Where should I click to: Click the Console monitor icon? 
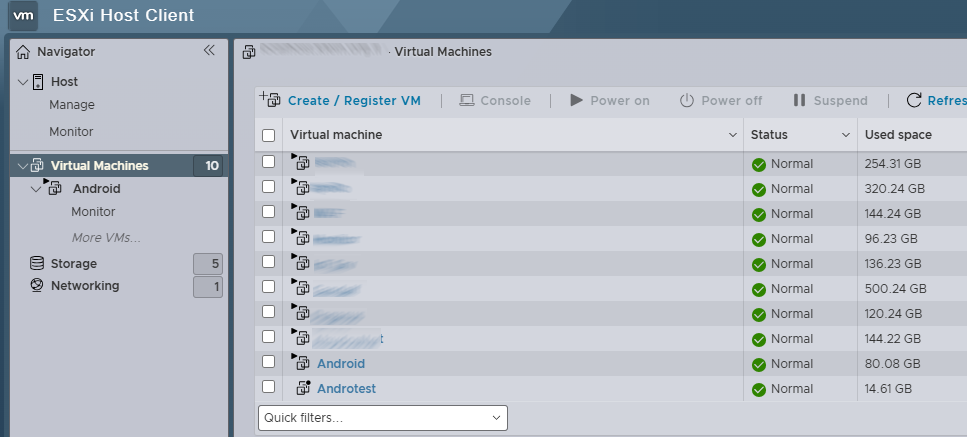pyautogui.click(x=466, y=100)
